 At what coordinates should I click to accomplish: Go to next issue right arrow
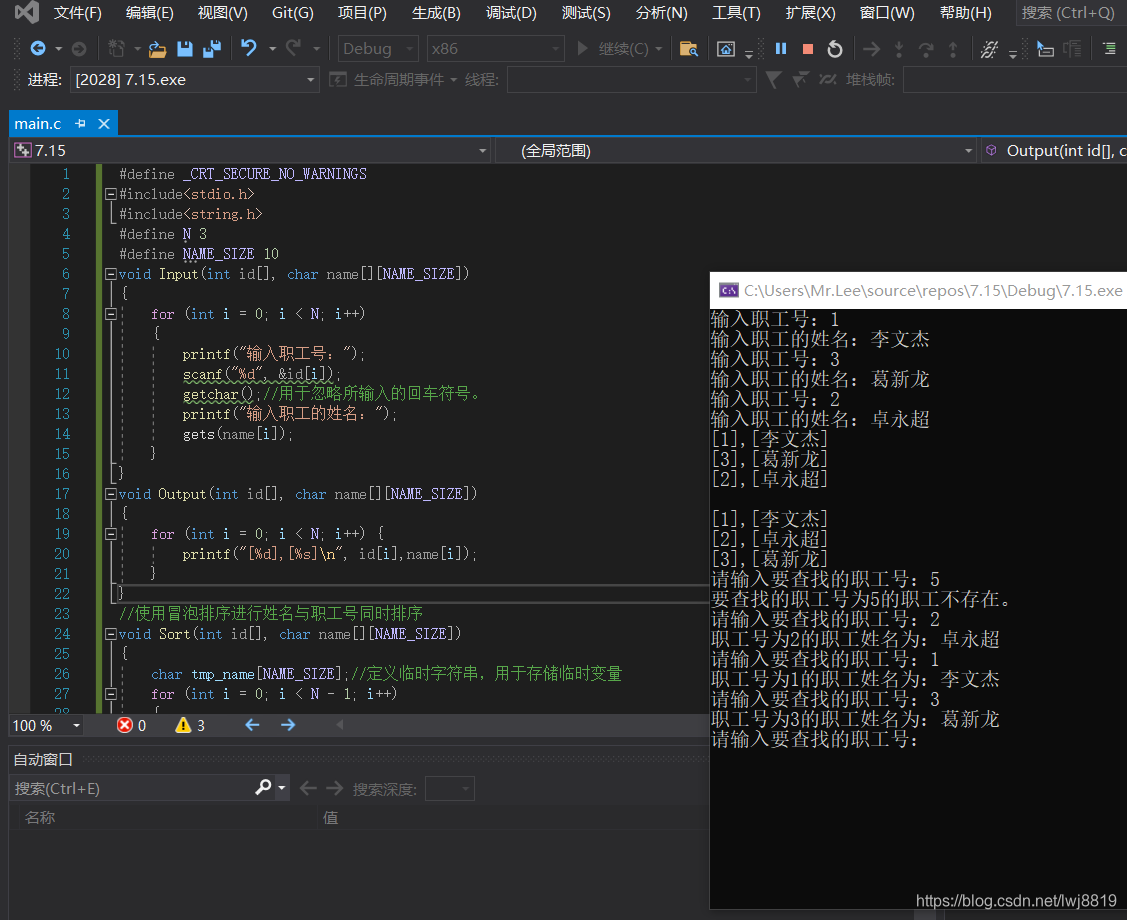[288, 724]
